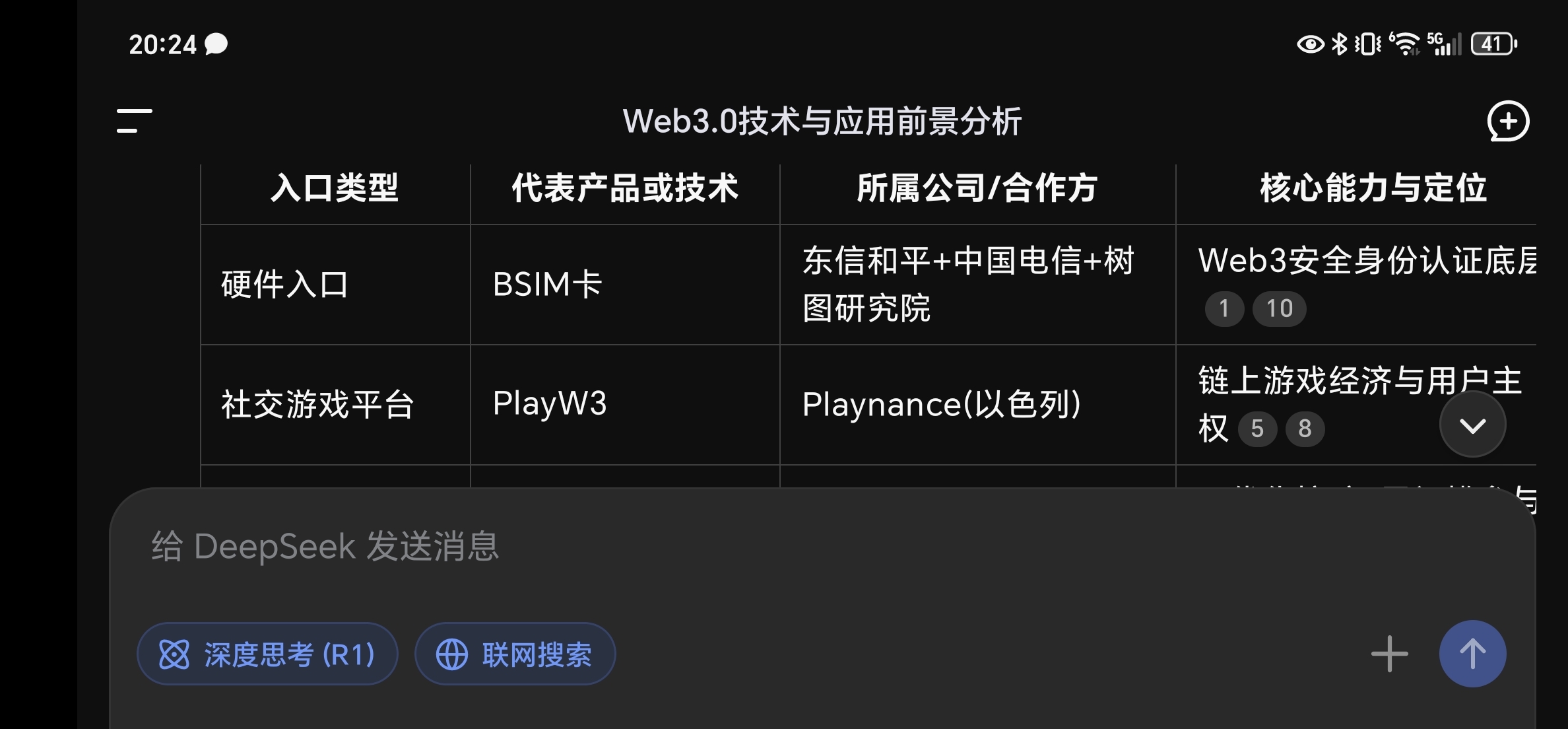Tap the eye comfort status icon

click(1310, 44)
